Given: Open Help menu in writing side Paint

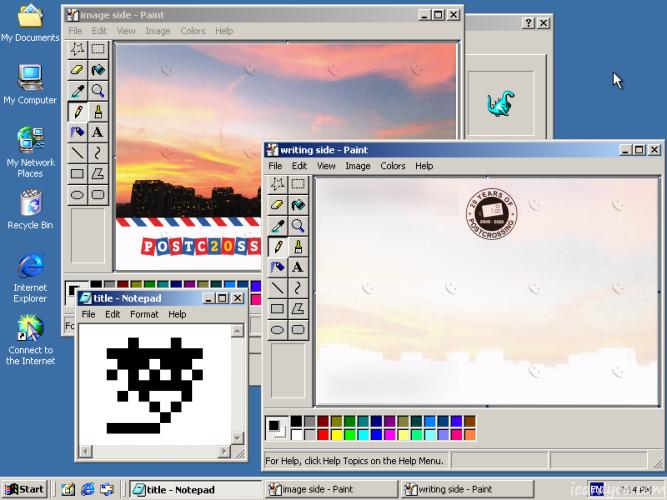Looking at the screenshot, I should (x=424, y=166).
